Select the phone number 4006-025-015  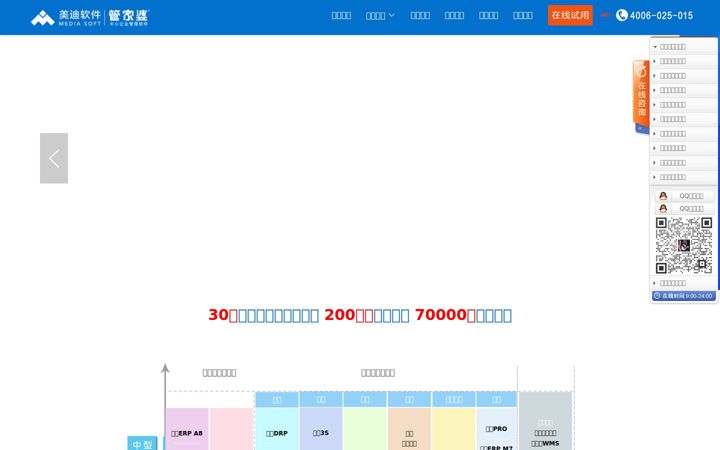click(x=661, y=16)
